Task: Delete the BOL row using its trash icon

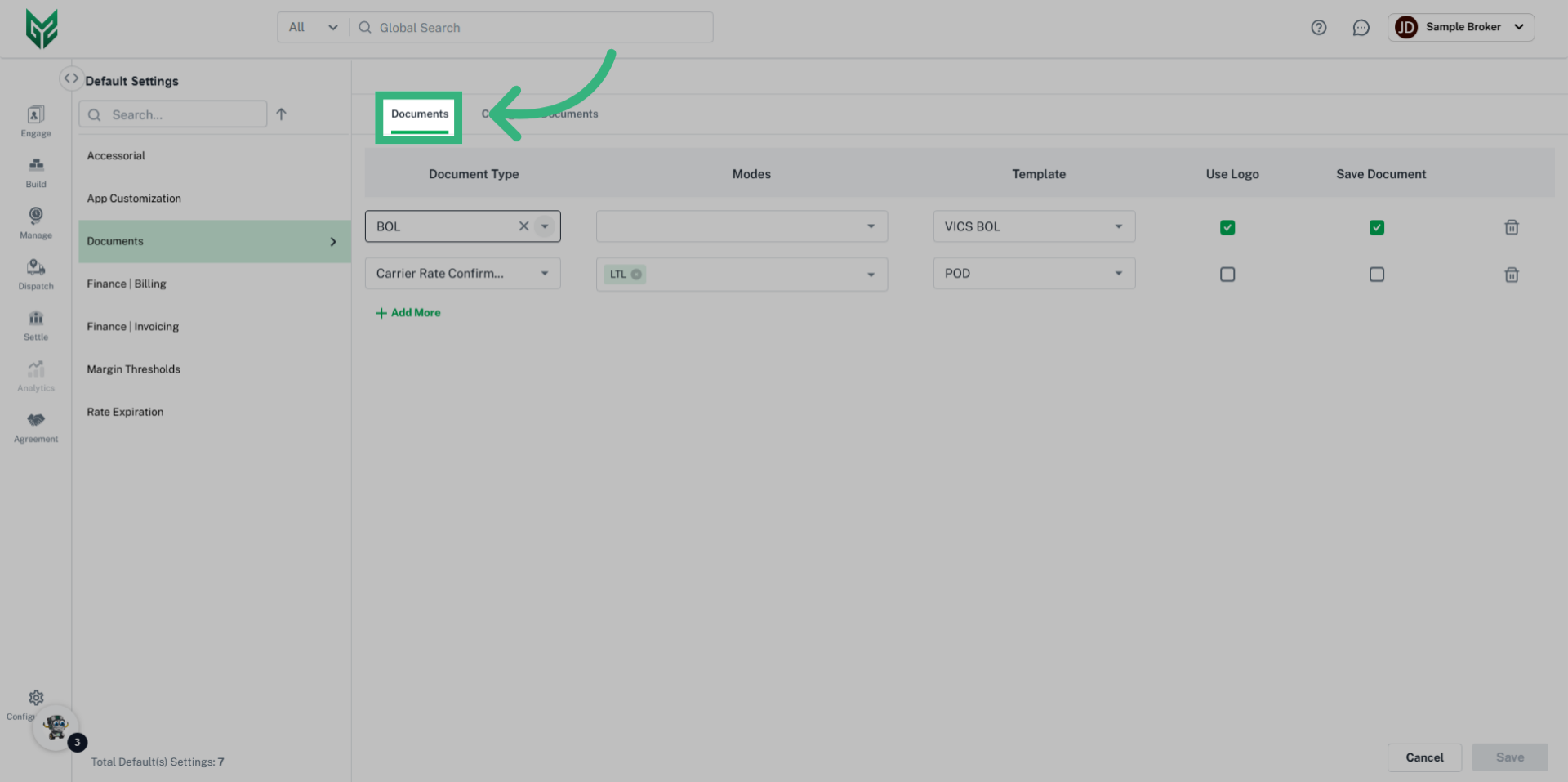Action: point(1512,227)
